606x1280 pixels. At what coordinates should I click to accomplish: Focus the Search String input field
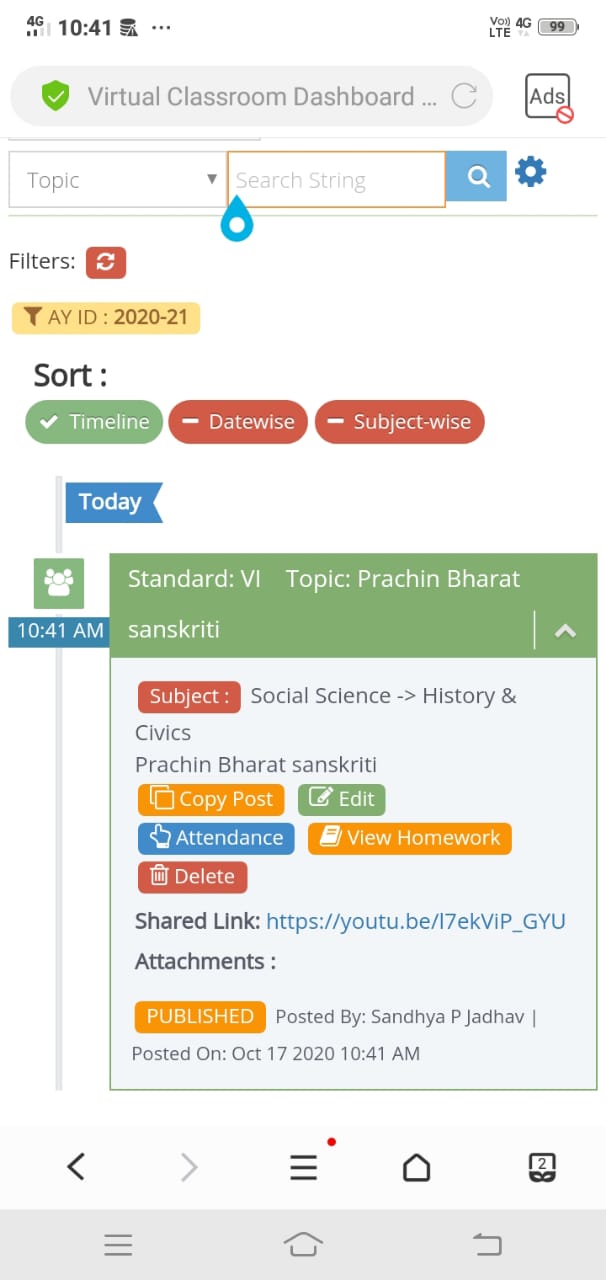[337, 180]
